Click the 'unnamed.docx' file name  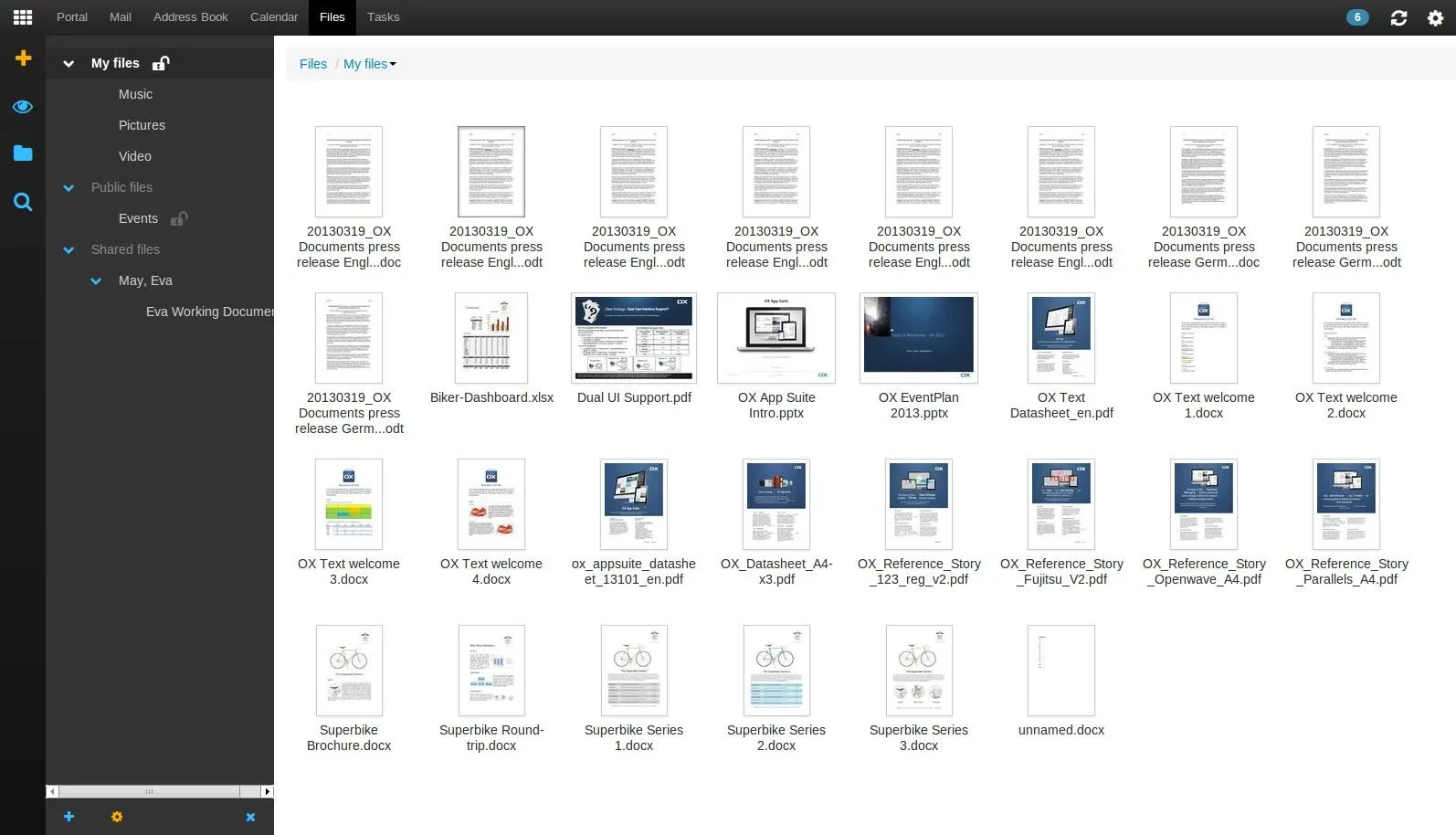pos(1061,730)
